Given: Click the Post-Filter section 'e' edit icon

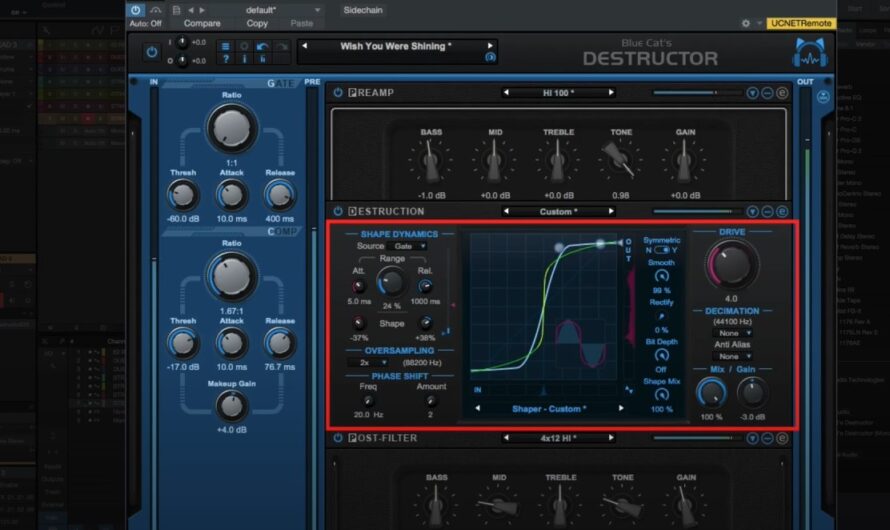Looking at the screenshot, I should click(782, 438).
